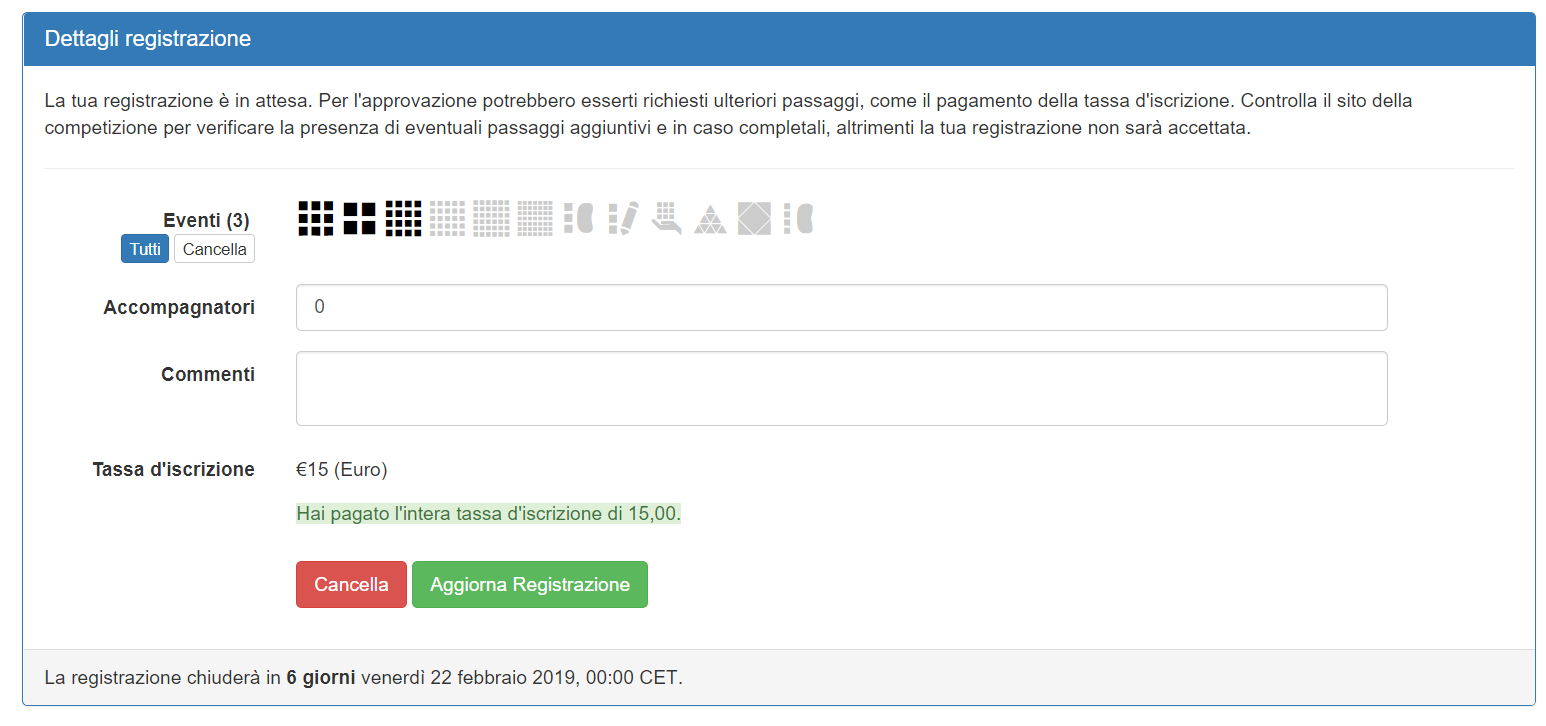Viewport: 1546px width, 726px height.
Task: Click the Dettagli registrazione panel header
Action: pos(779,39)
